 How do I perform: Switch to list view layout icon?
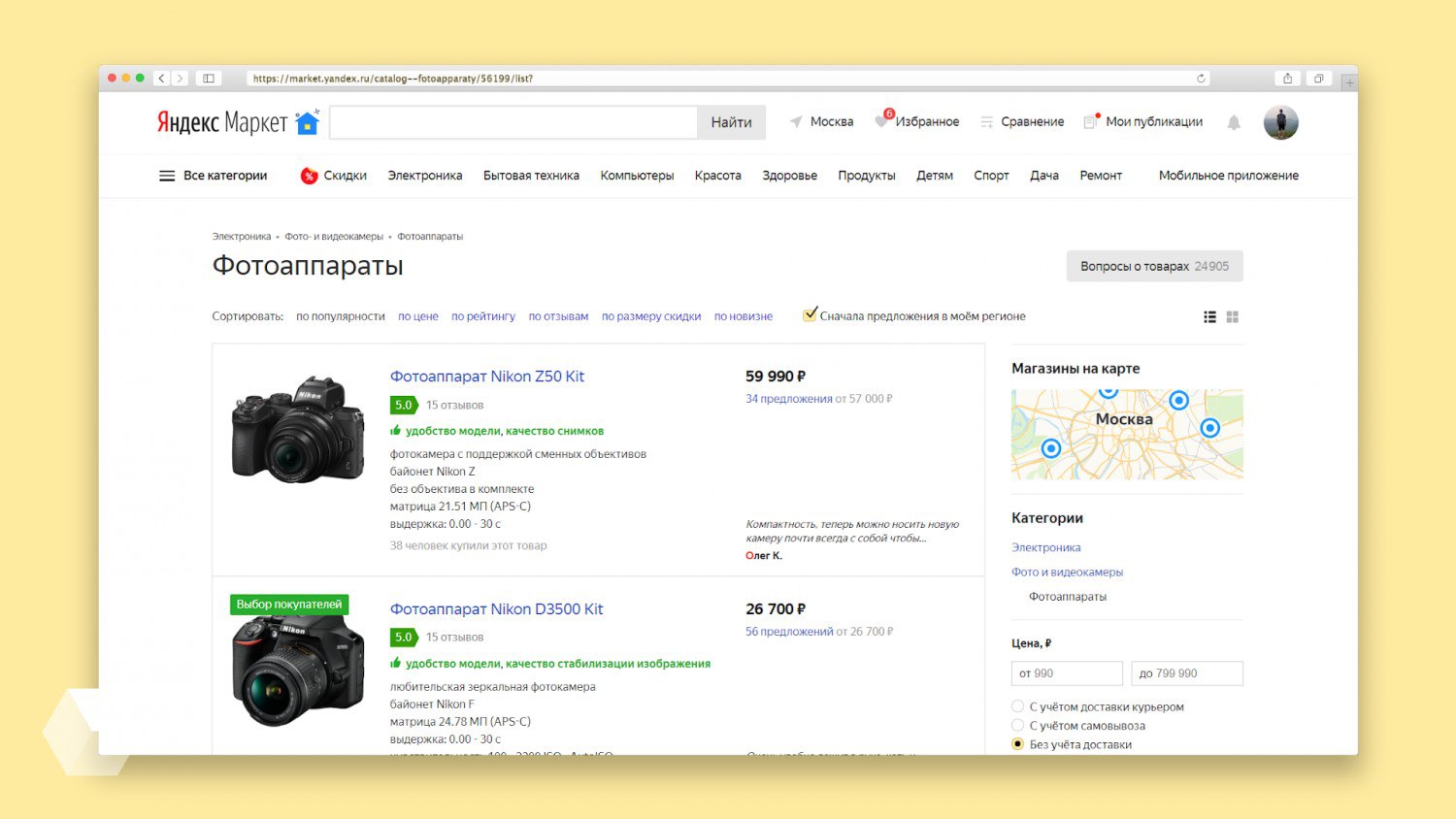tap(1209, 317)
